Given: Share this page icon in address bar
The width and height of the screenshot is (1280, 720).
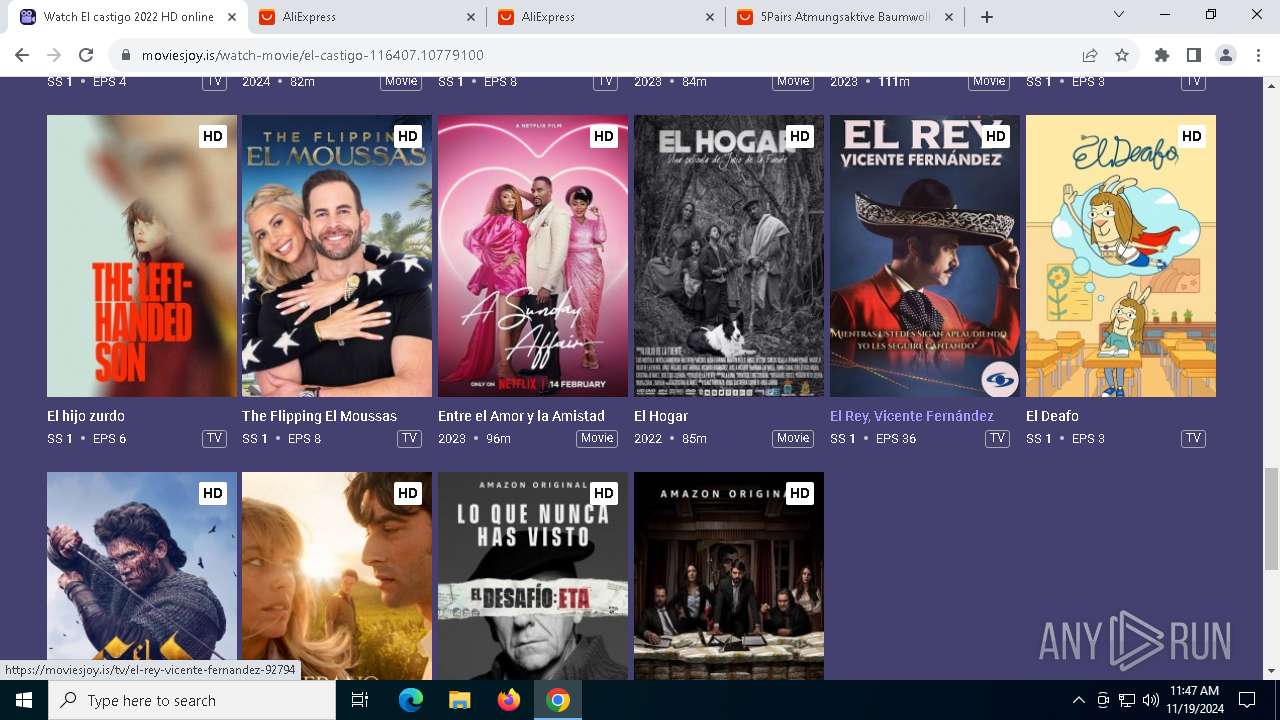Looking at the screenshot, I should point(1090,55).
